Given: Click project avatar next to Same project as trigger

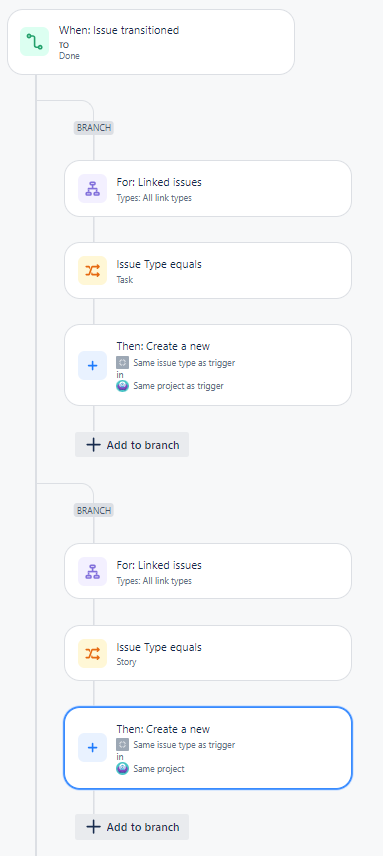Looking at the screenshot, I should pos(123,386).
